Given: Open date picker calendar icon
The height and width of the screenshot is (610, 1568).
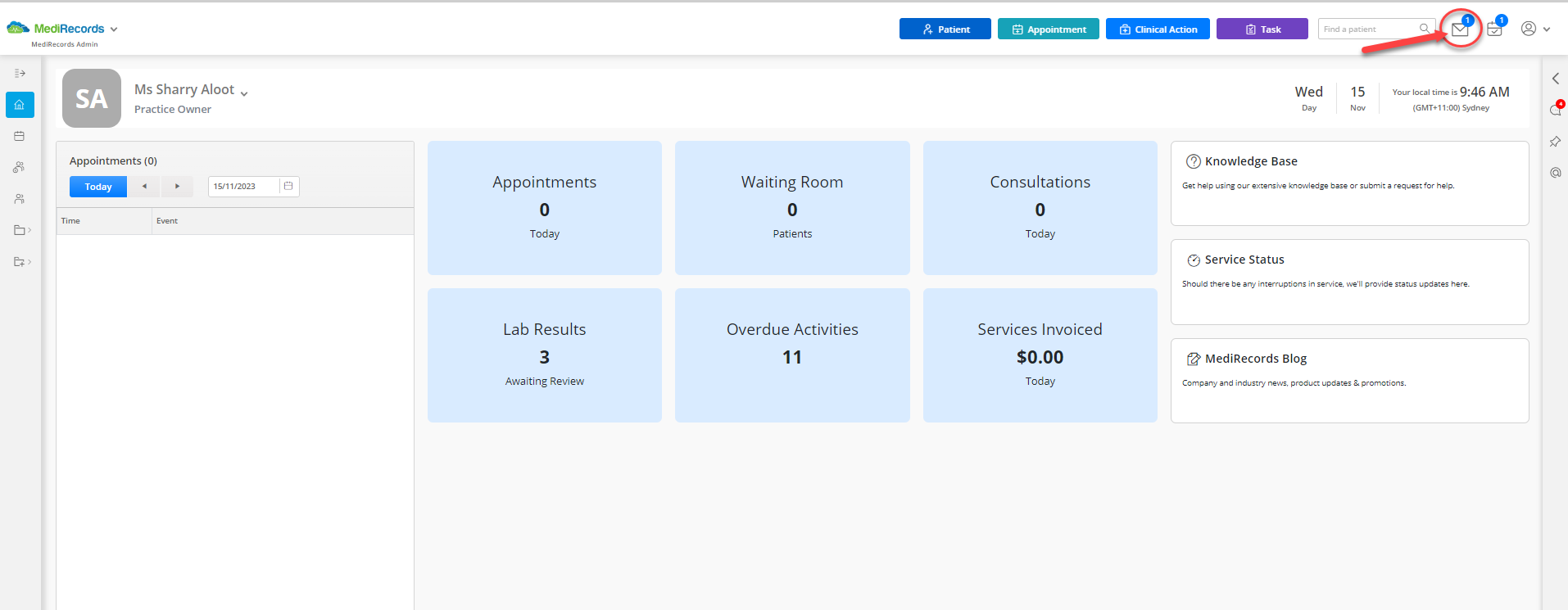Looking at the screenshot, I should coord(288,186).
